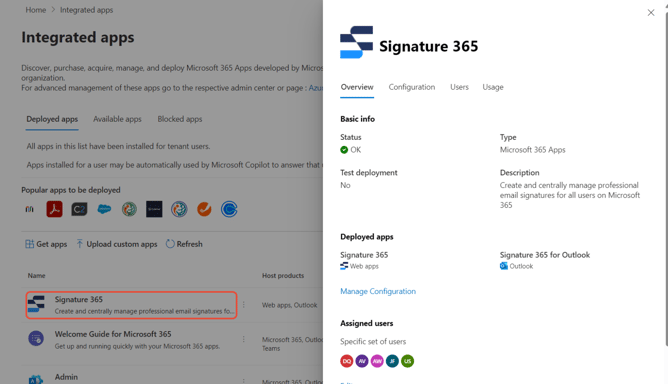Click the Refresh circular arrow icon
The height and width of the screenshot is (384, 668).
pyautogui.click(x=170, y=244)
